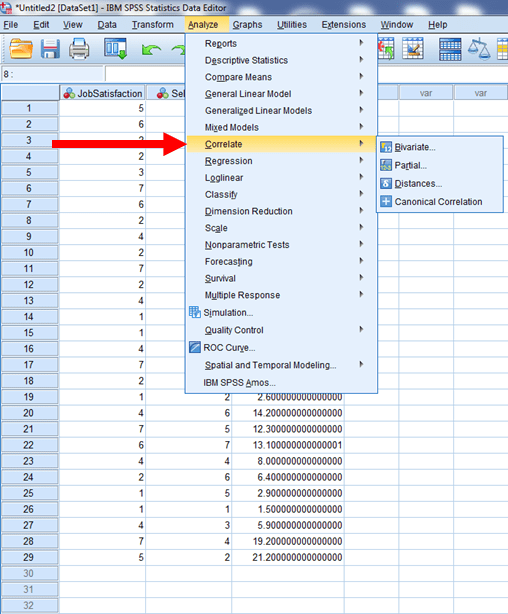The width and height of the screenshot is (508, 614).
Task: Click the cell value input field
Action: (x=145, y=74)
